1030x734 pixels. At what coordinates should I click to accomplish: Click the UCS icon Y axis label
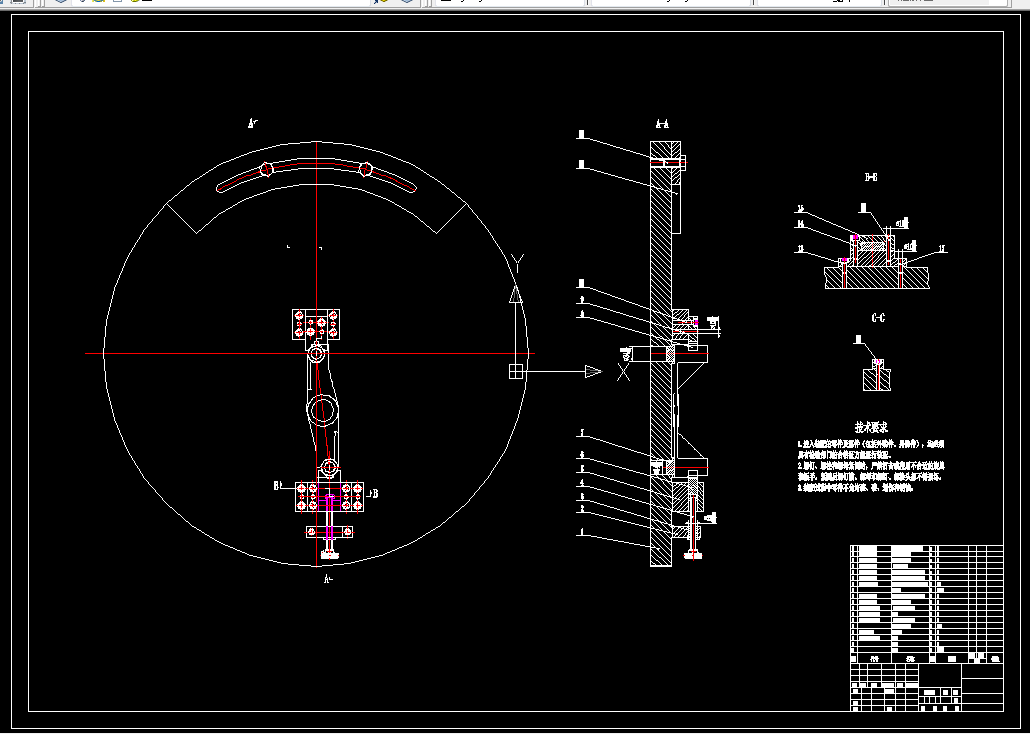[x=517, y=265]
